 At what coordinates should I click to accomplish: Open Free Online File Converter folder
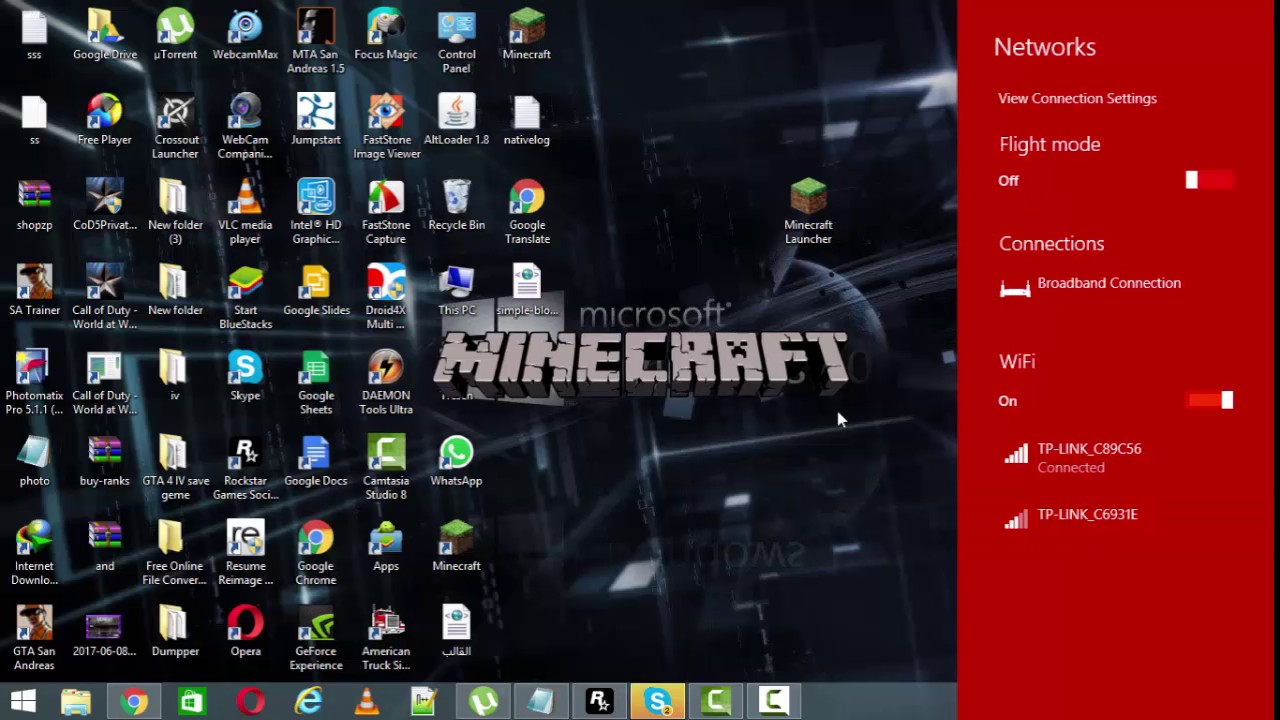pos(175,553)
